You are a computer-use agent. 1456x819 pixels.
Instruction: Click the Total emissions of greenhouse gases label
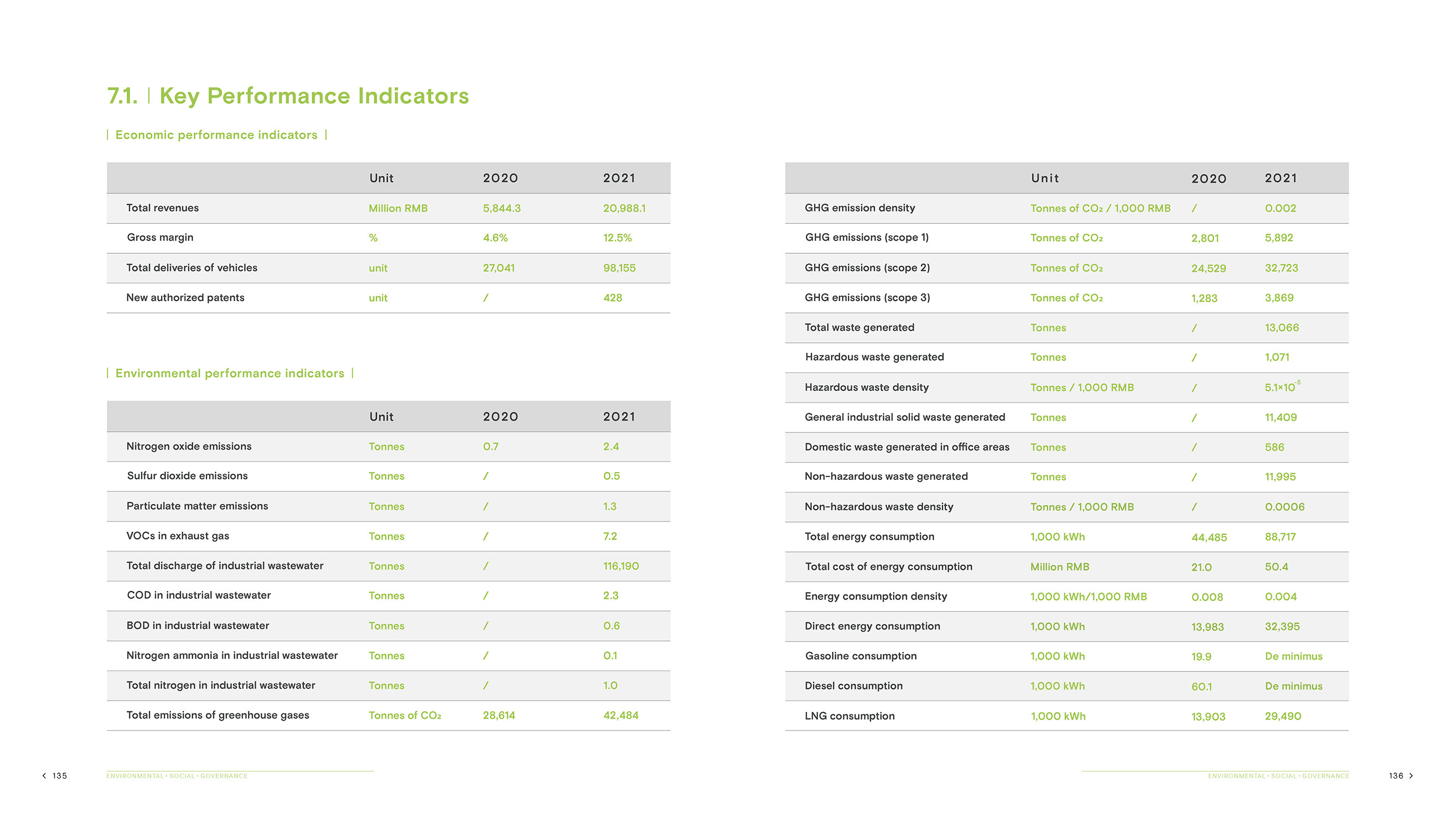click(218, 716)
